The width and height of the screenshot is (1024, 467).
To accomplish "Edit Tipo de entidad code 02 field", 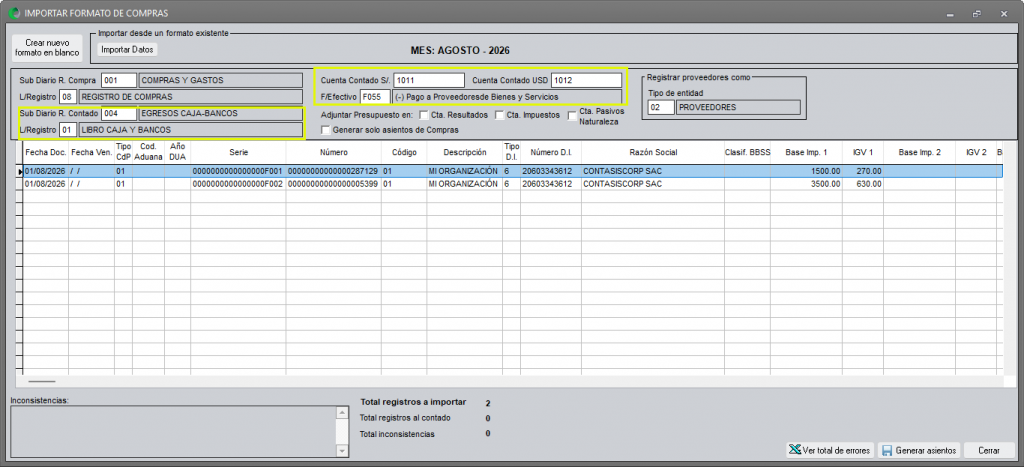I will click(x=661, y=106).
